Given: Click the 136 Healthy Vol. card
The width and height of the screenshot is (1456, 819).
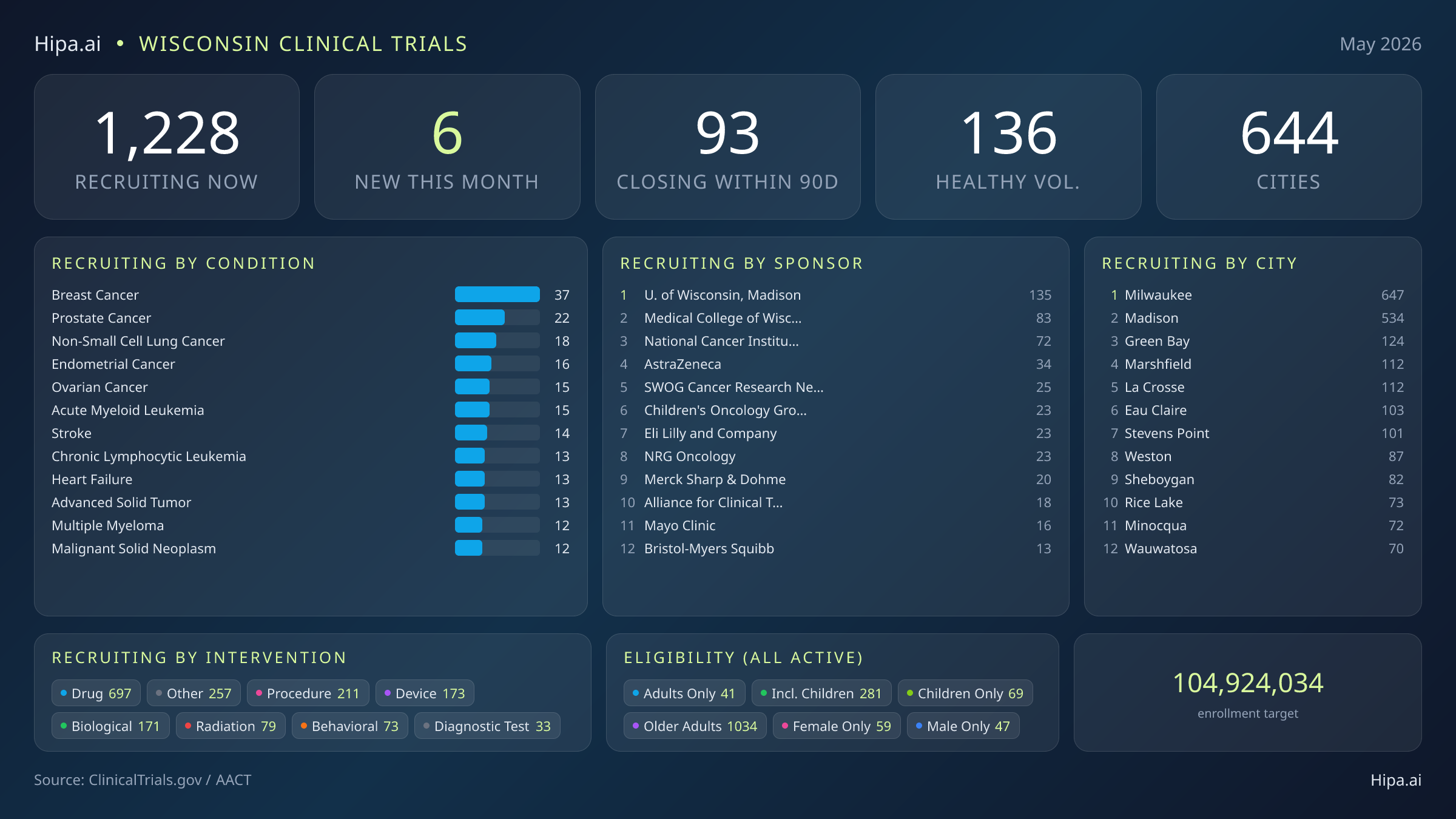Looking at the screenshot, I should coord(1008,147).
